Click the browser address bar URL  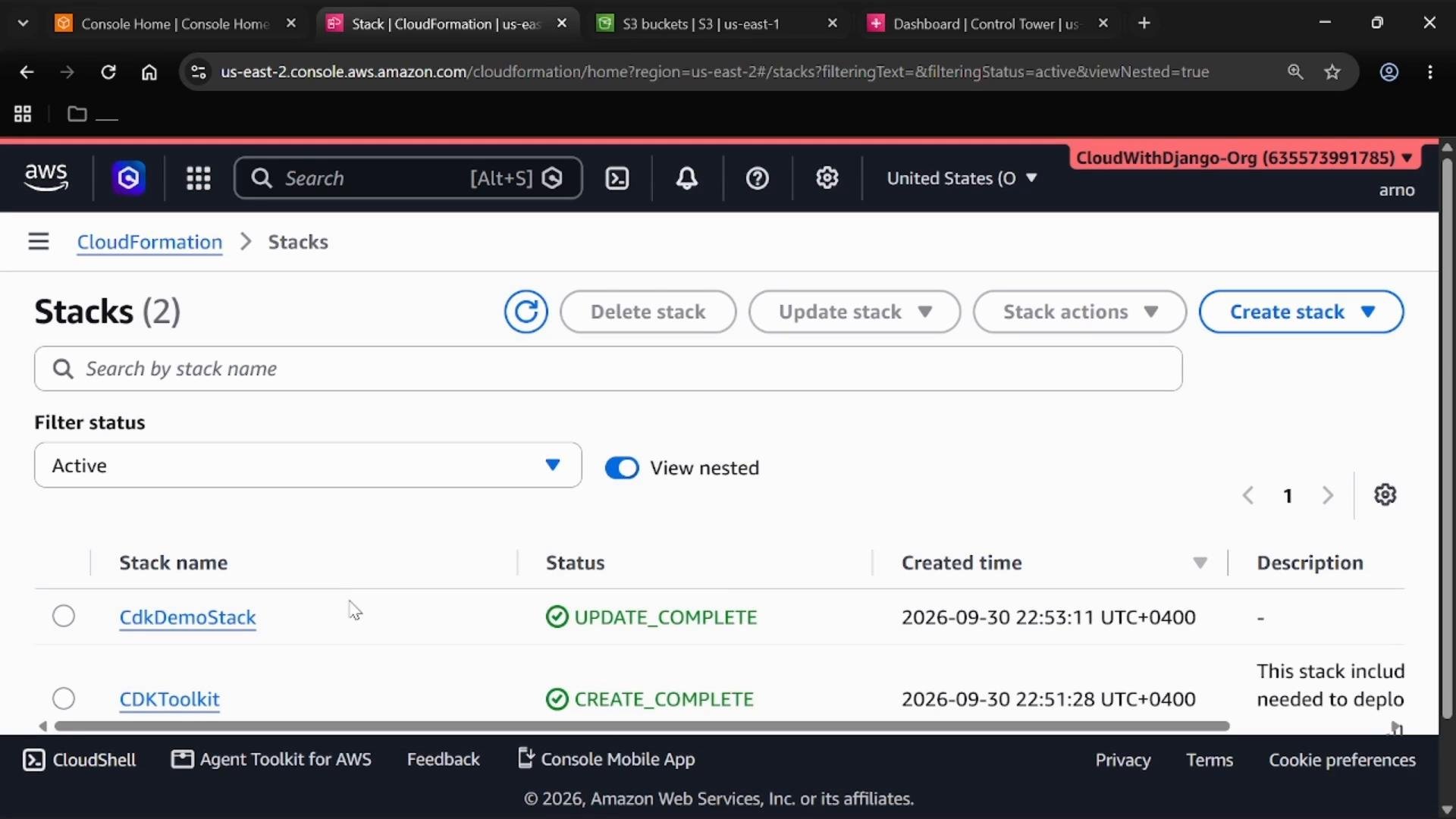point(714,72)
